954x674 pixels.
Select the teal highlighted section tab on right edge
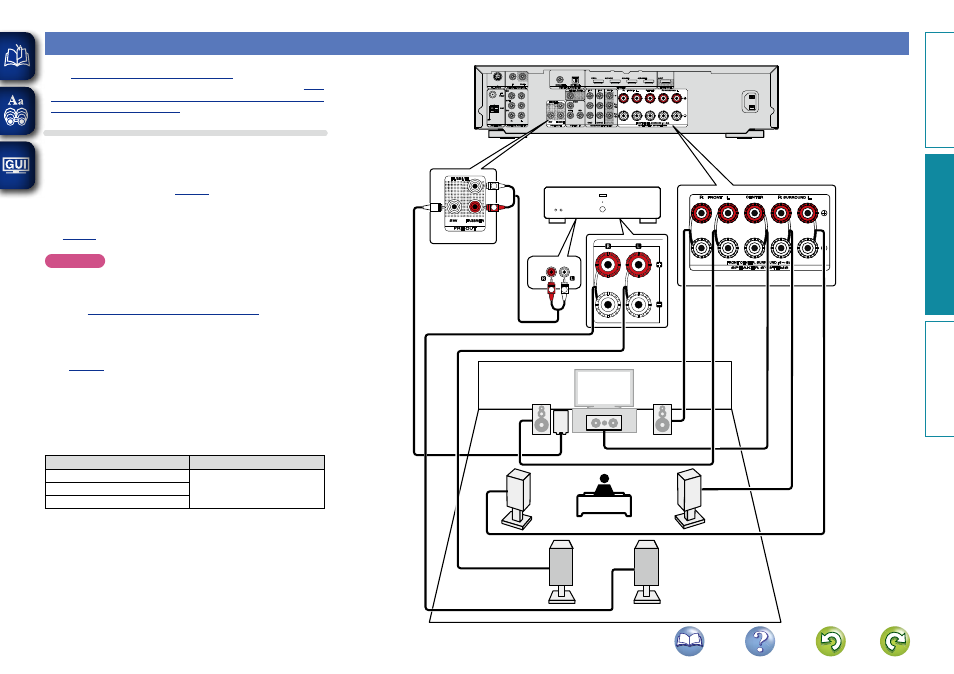[x=939, y=234]
